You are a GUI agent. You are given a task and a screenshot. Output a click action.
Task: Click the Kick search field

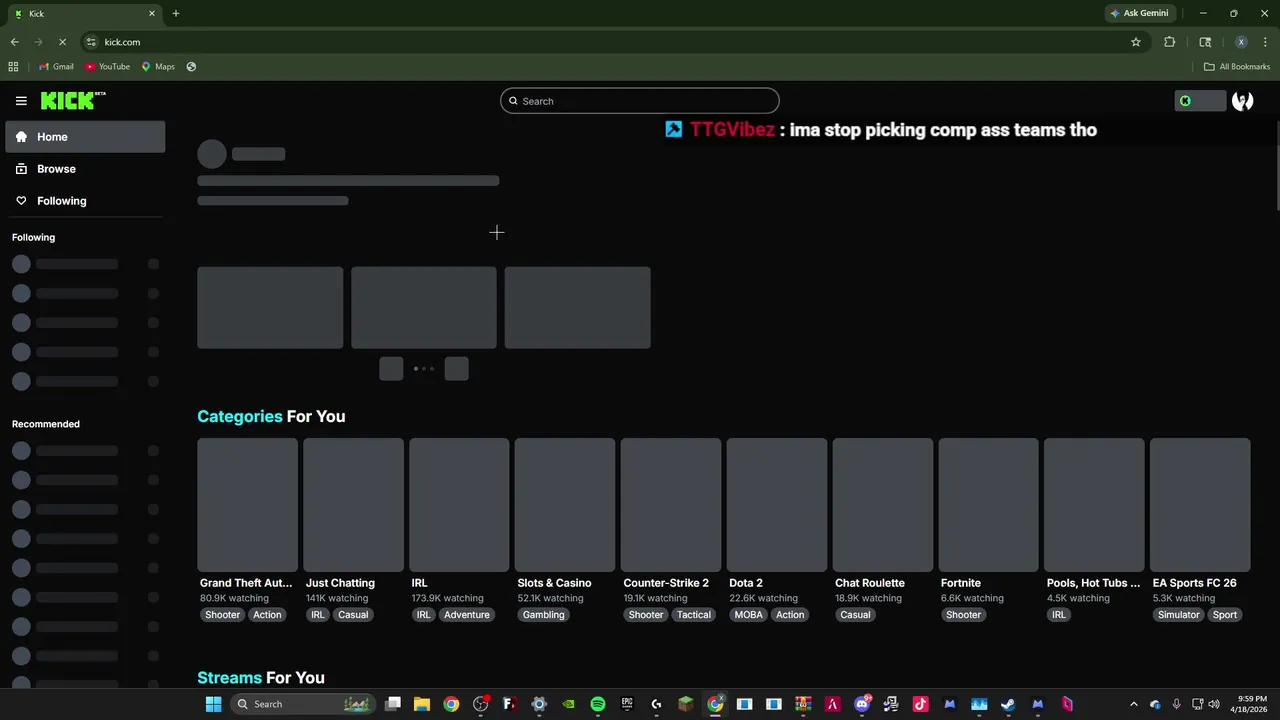point(640,101)
